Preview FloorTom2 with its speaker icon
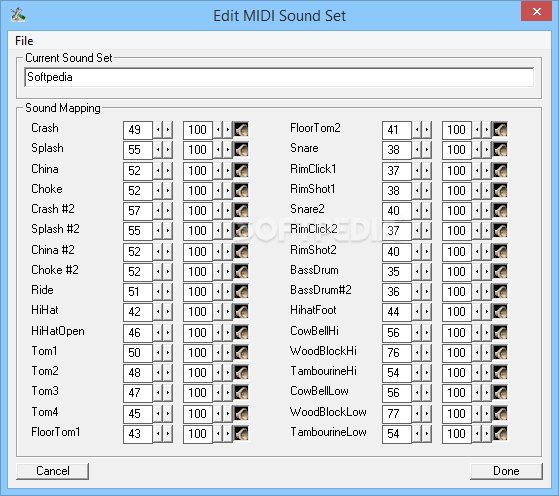The image size is (559, 496). click(500, 130)
